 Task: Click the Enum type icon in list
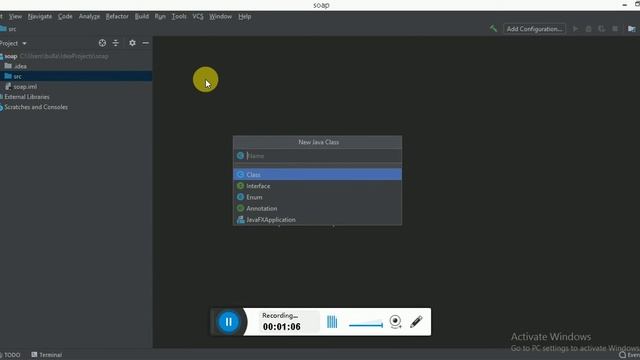pyautogui.click(x=240, y=197)
